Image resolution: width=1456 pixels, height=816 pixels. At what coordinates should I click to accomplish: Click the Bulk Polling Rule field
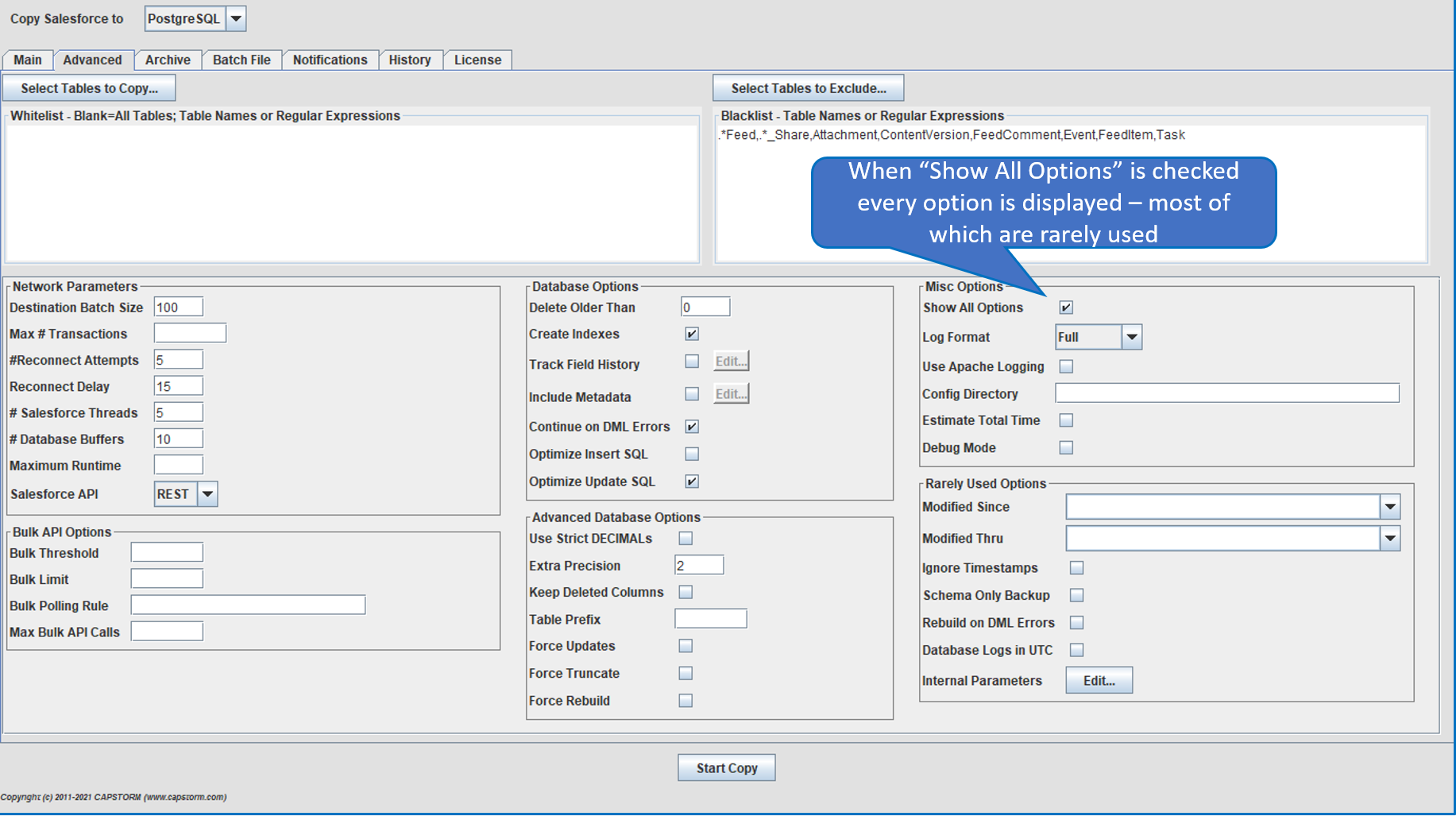[x=248, y=605]
